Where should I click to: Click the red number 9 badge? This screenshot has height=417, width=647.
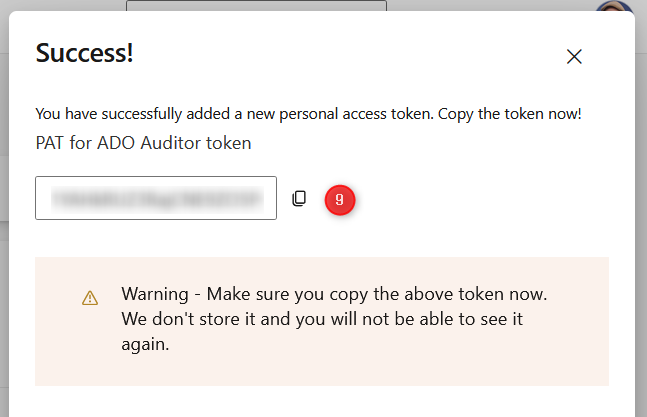(x=340, y=200)
